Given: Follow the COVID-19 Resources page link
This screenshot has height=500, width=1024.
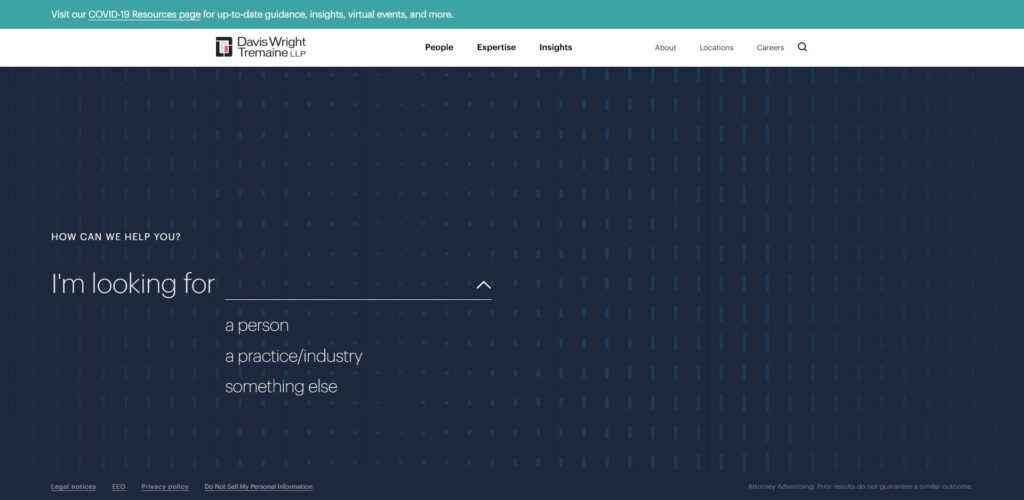Looking at the screenshot, I should [x=144, y=14].
